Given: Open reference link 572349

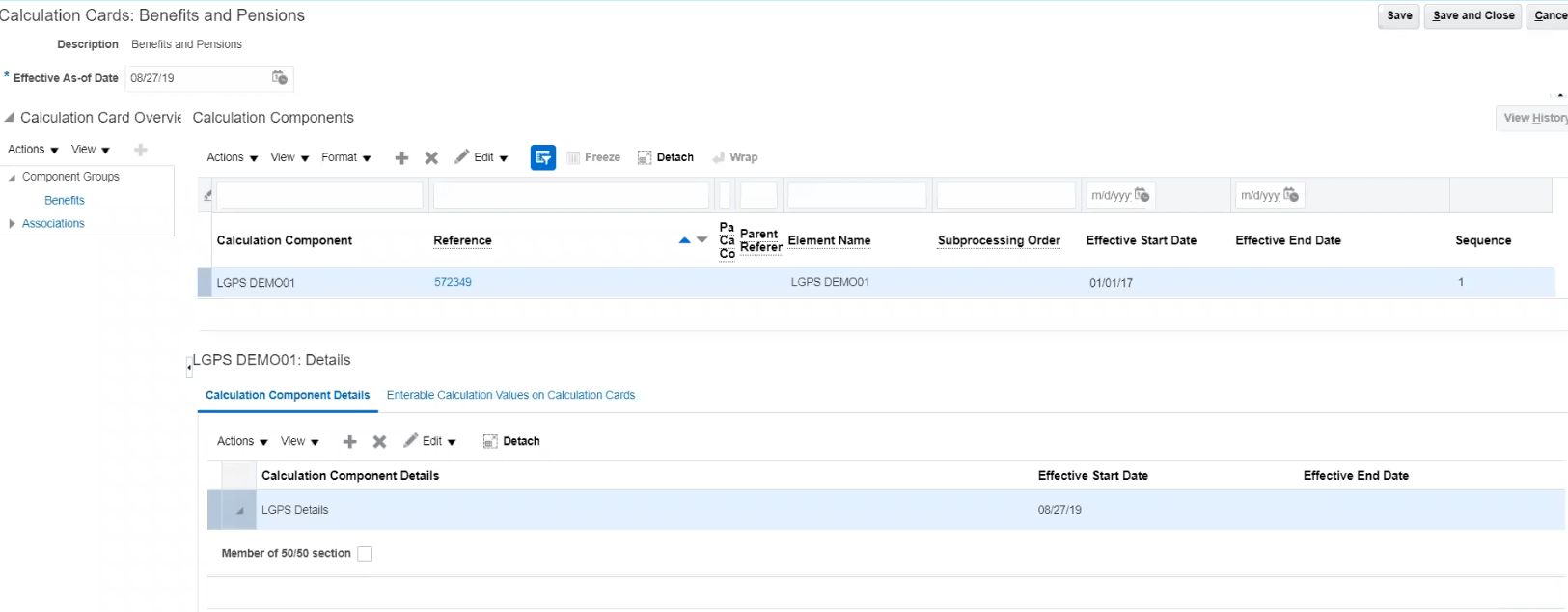Looking at the screenshot, I should click(453, 282).
